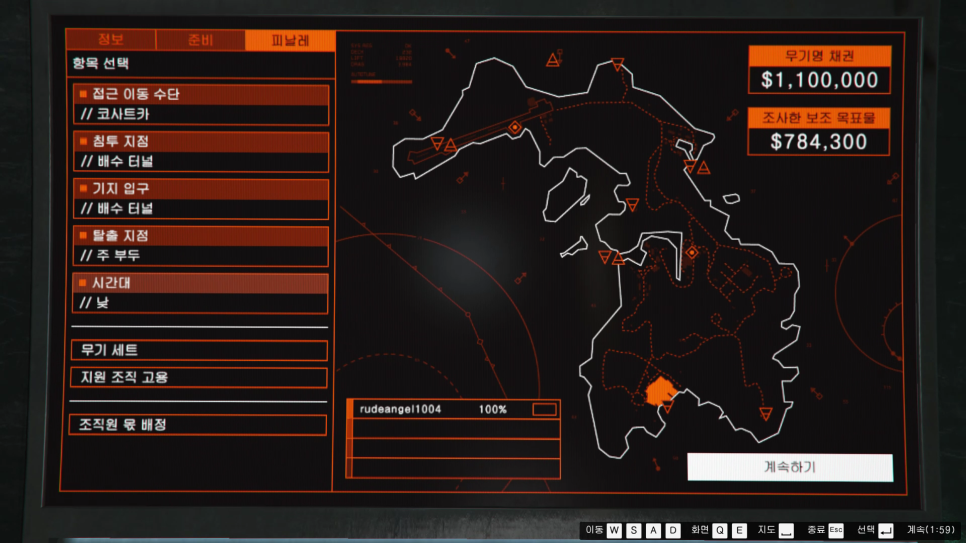Image resolution: width=966 pixels, height=543 pixels.
Task: Click the Q key hint icon
Action: coord(720,530)
